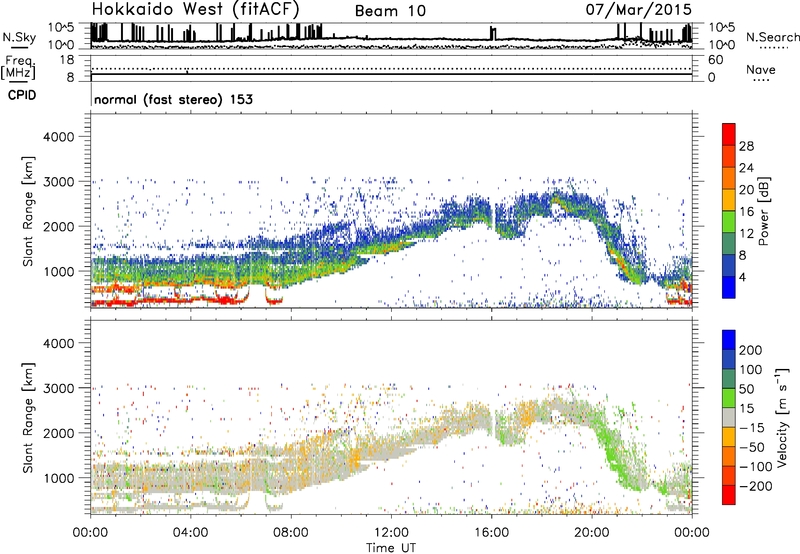Click the '16:00' time tick label

(491, 533)
